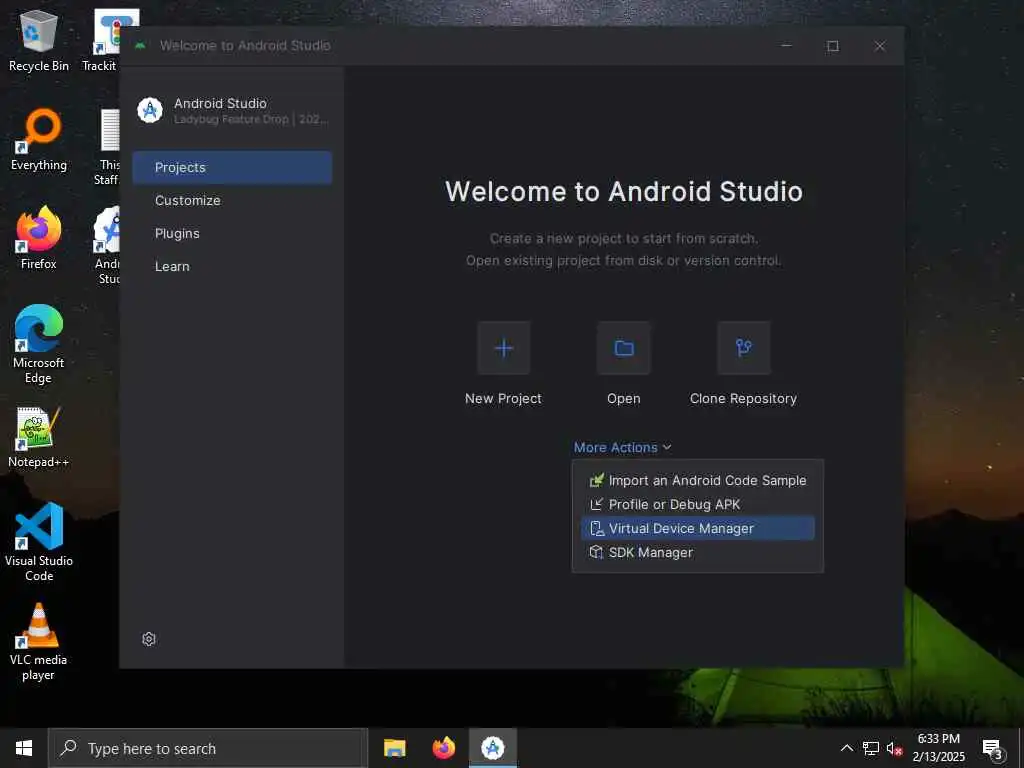Screen dimensions: 1024x768
Task: Click the Open label under folder
Action: (x=624, y=398)
